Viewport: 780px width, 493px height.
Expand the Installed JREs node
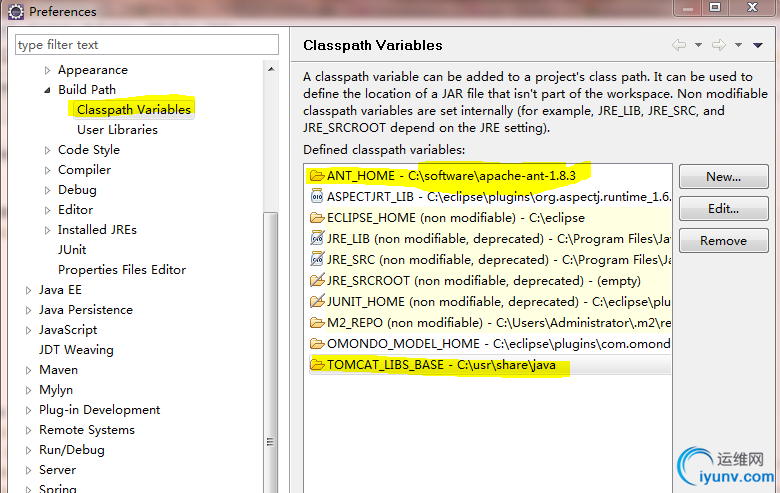[x=47, y=230]
